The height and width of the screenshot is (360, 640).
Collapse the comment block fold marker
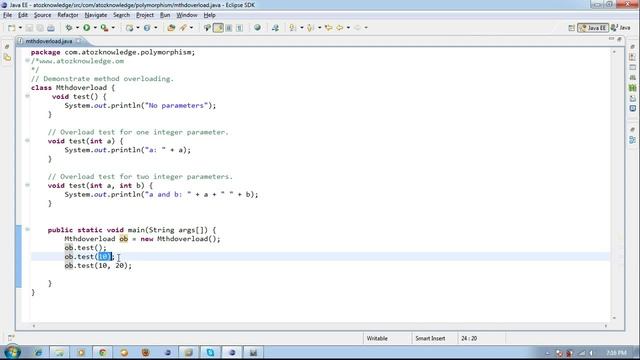pos(27,61)
